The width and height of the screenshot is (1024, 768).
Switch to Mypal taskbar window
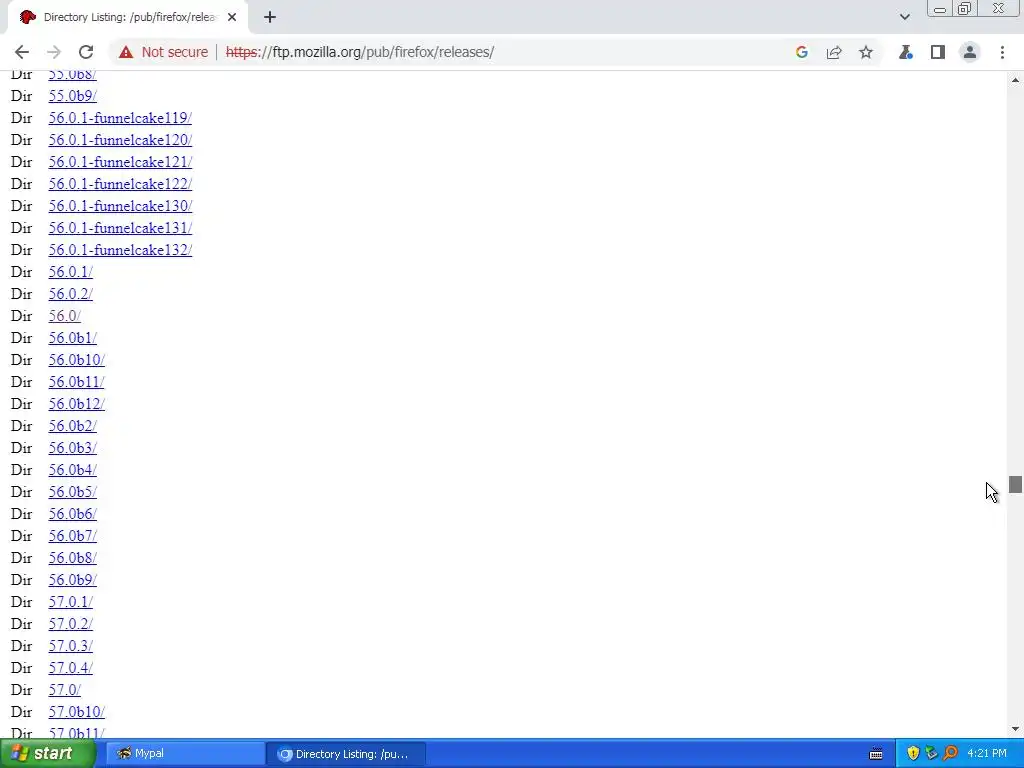[185, 754]
